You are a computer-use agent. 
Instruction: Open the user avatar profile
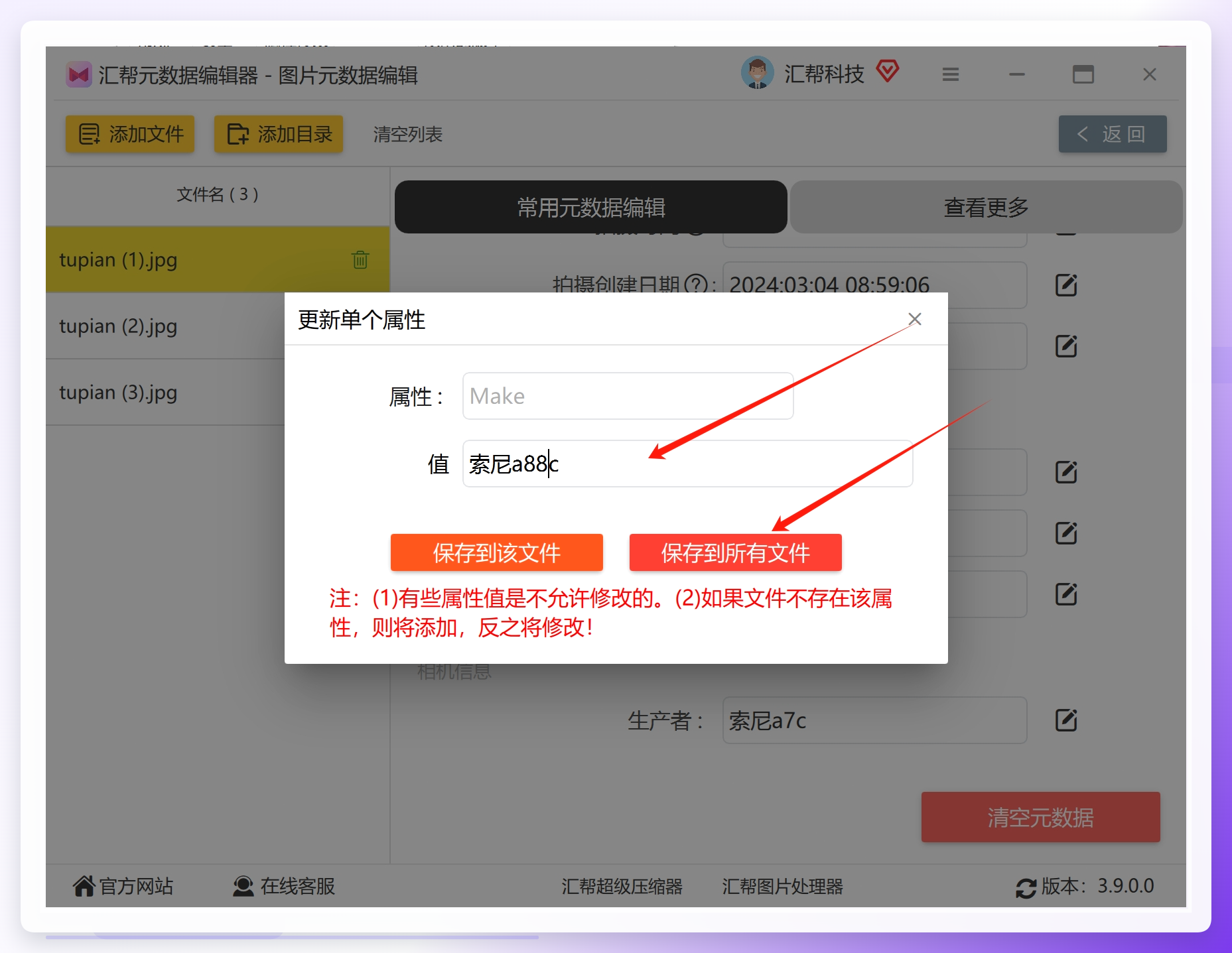757,73
